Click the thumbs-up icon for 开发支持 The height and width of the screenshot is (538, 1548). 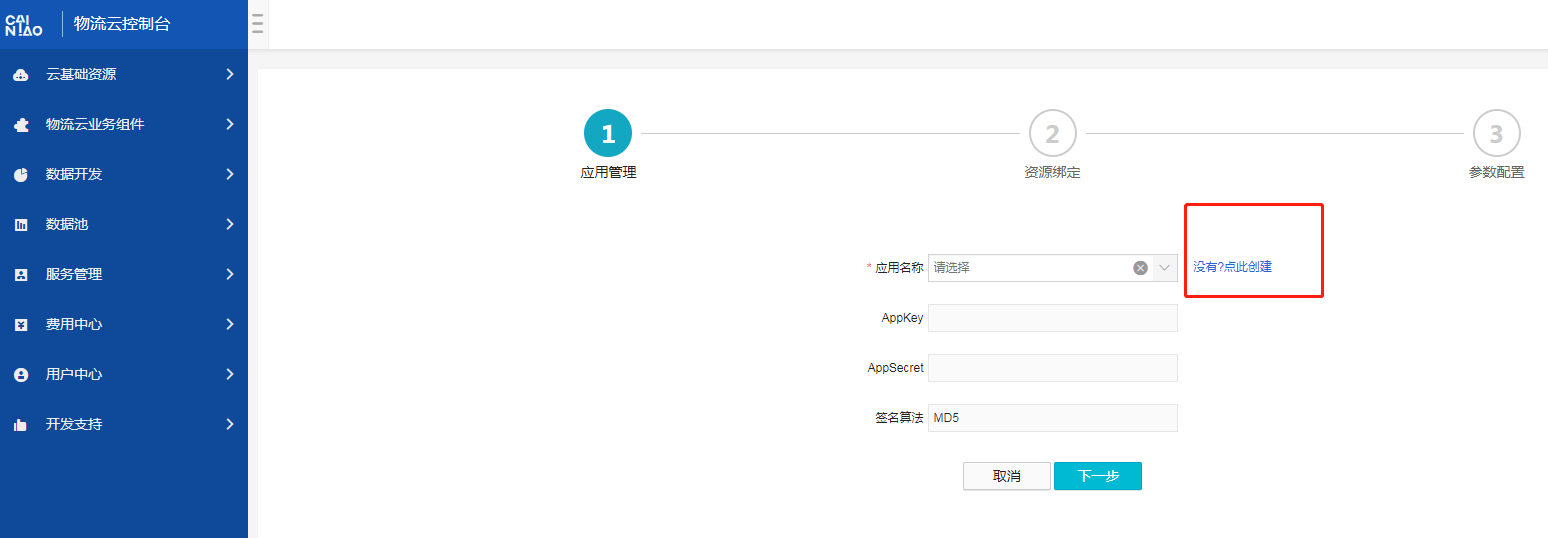pos(21,425)
